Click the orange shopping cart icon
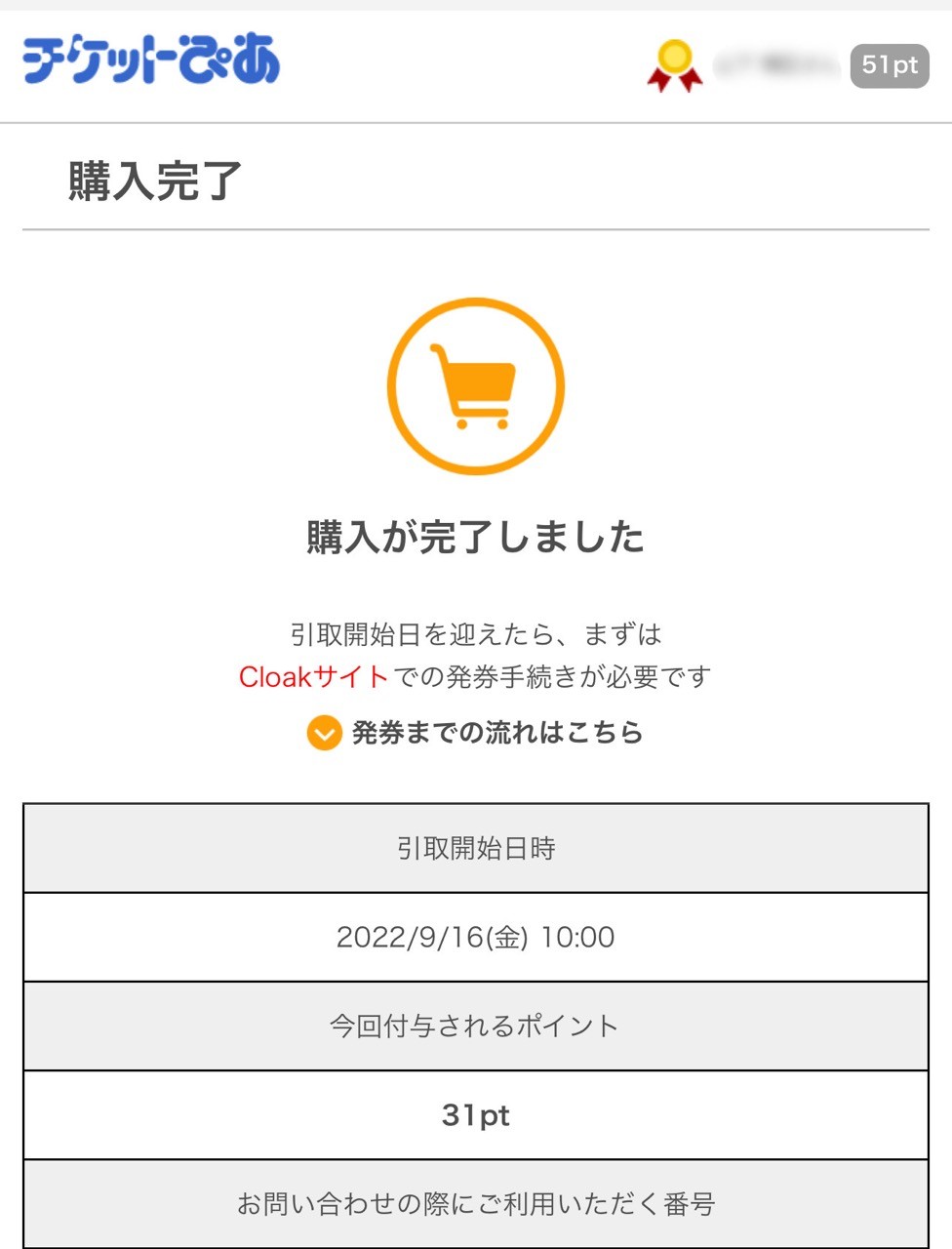This screenshot has width=952, height=1249. click(473, 385)
